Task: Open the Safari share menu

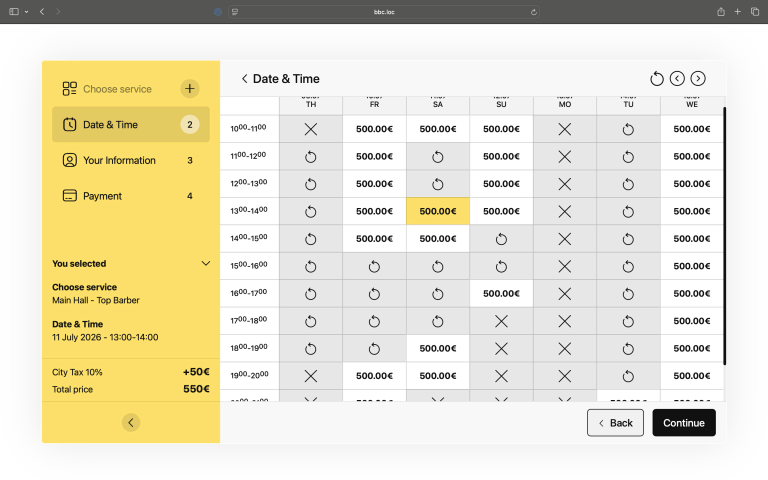Action: coord(721,12)
